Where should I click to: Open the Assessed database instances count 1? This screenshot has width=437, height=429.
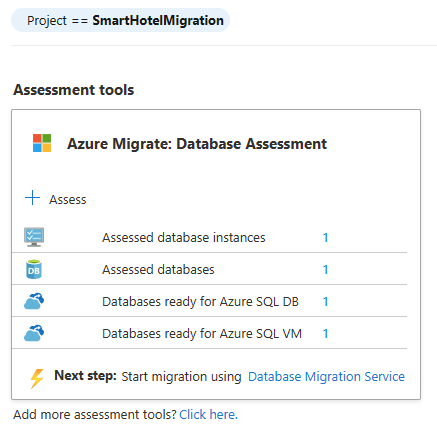pos(325,238)
